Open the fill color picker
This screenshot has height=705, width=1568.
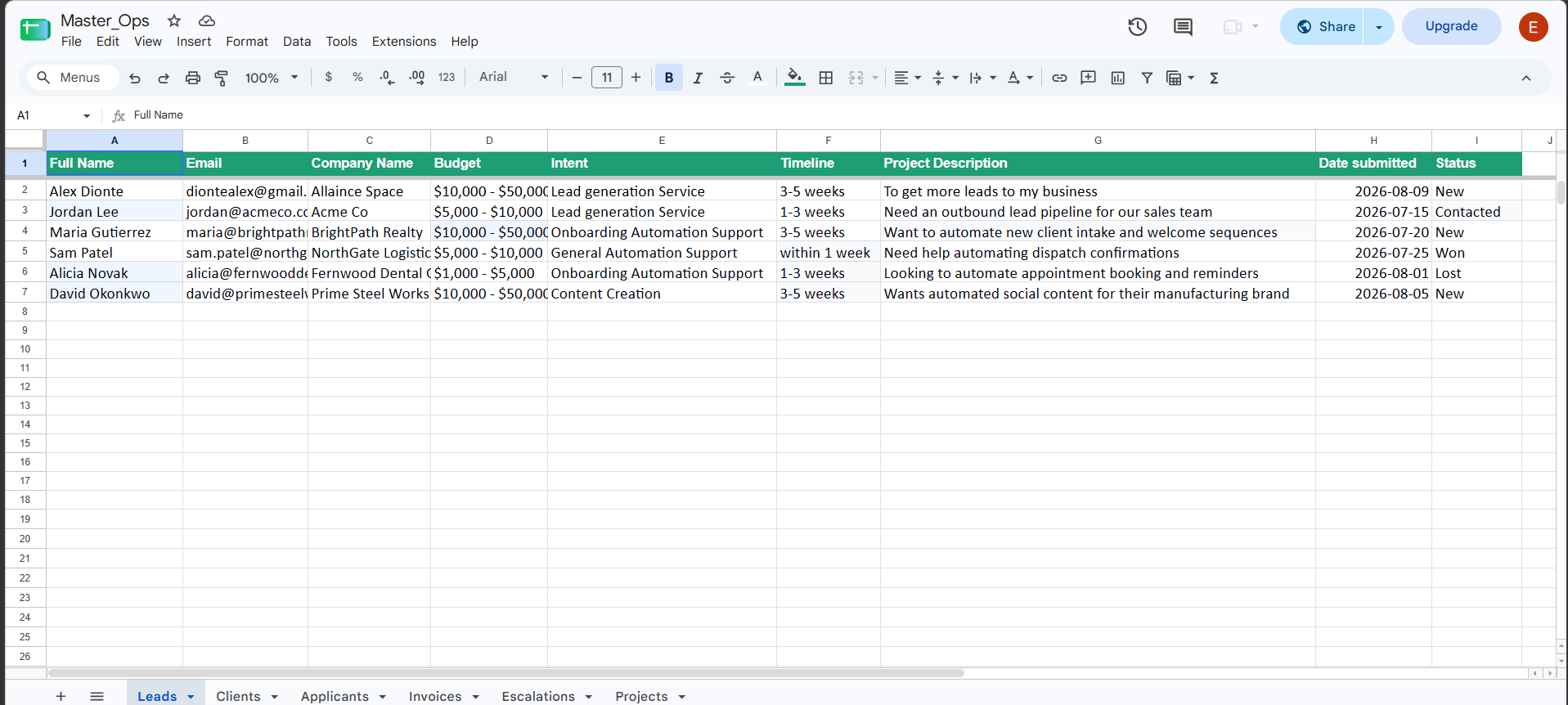tap(794, 78)
